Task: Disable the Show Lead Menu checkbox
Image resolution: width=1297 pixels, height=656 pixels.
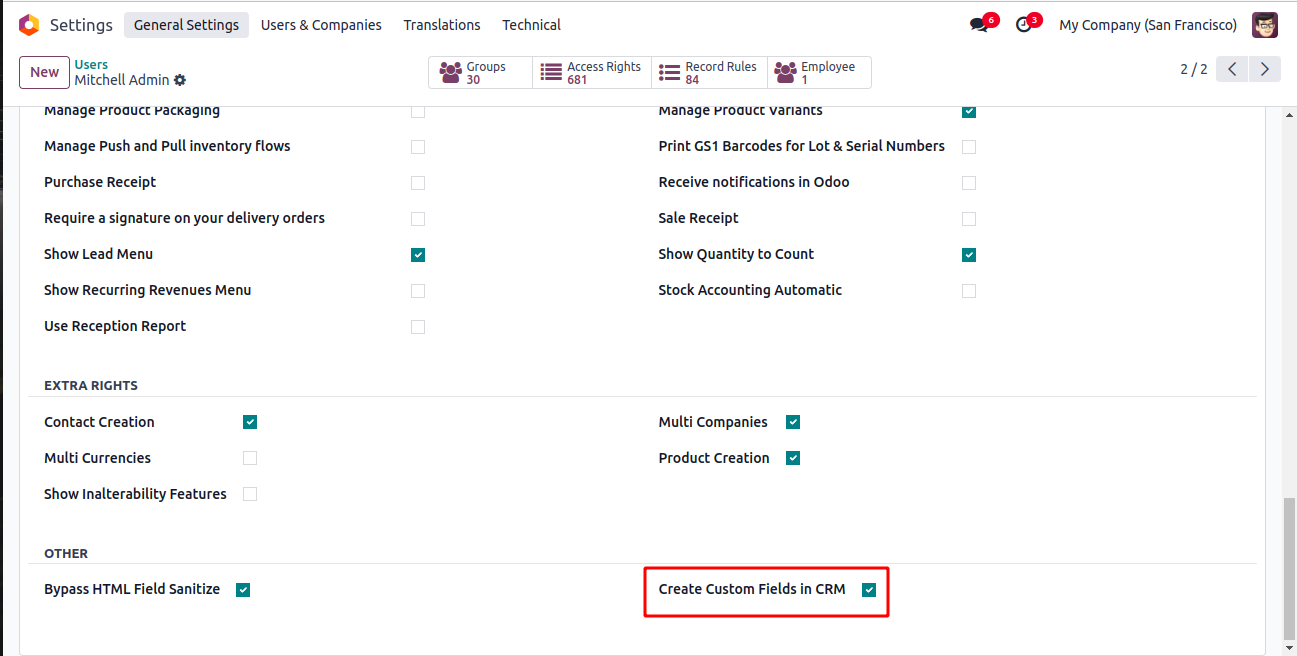Action: (418, 255)
